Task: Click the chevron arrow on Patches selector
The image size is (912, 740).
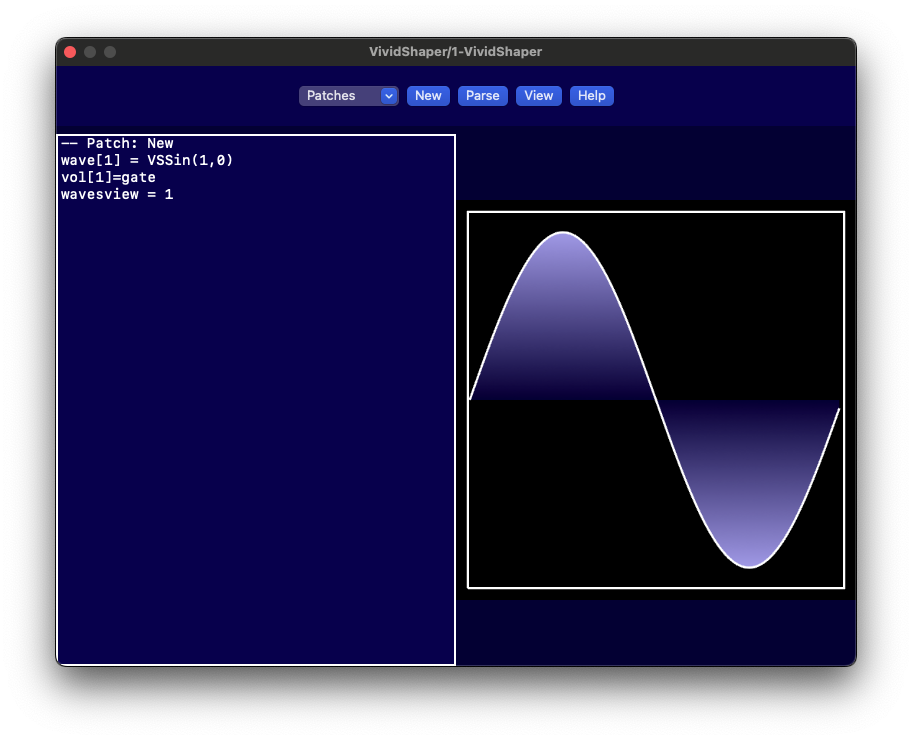Action: pyautogui.click(x=389, y=96)
